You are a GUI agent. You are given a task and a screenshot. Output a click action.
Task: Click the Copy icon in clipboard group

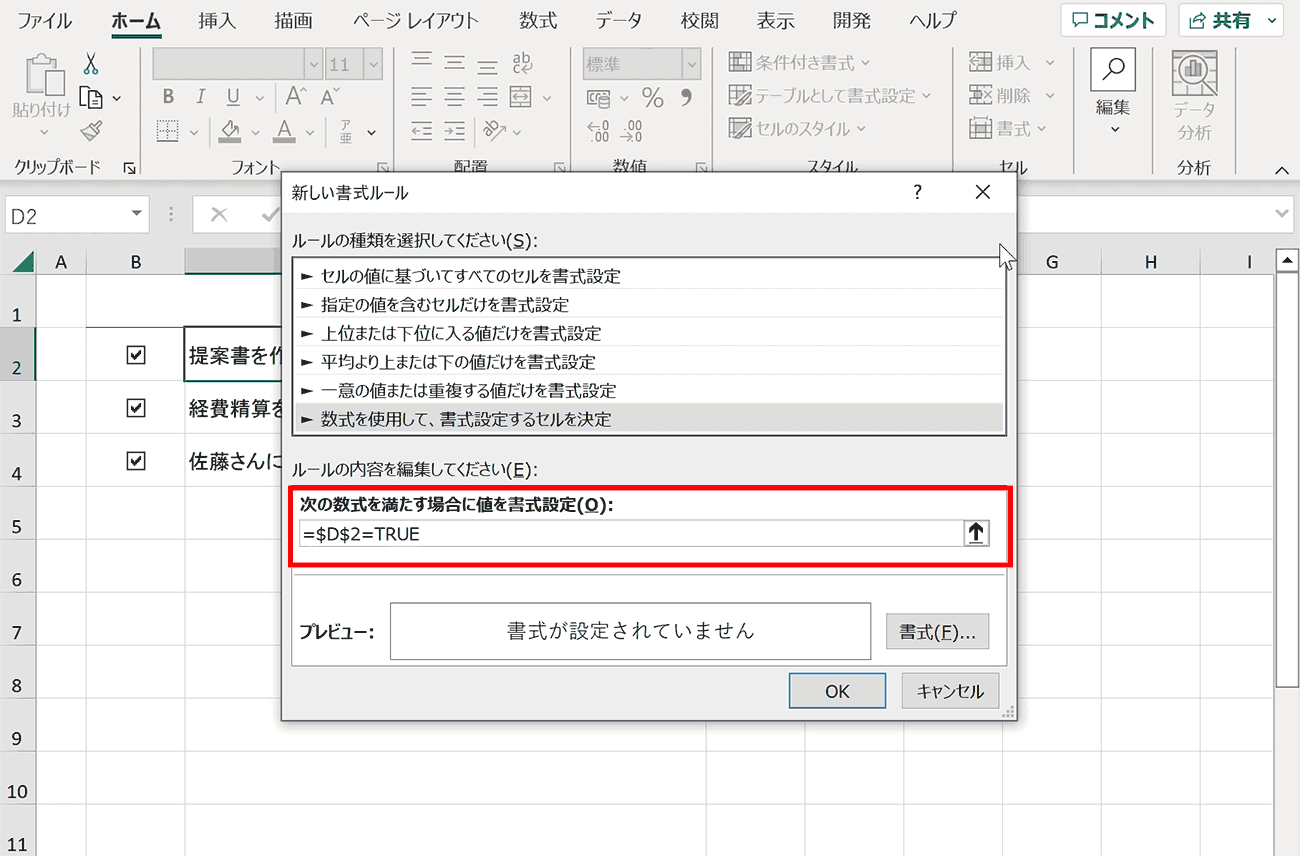tap(92, 98)
